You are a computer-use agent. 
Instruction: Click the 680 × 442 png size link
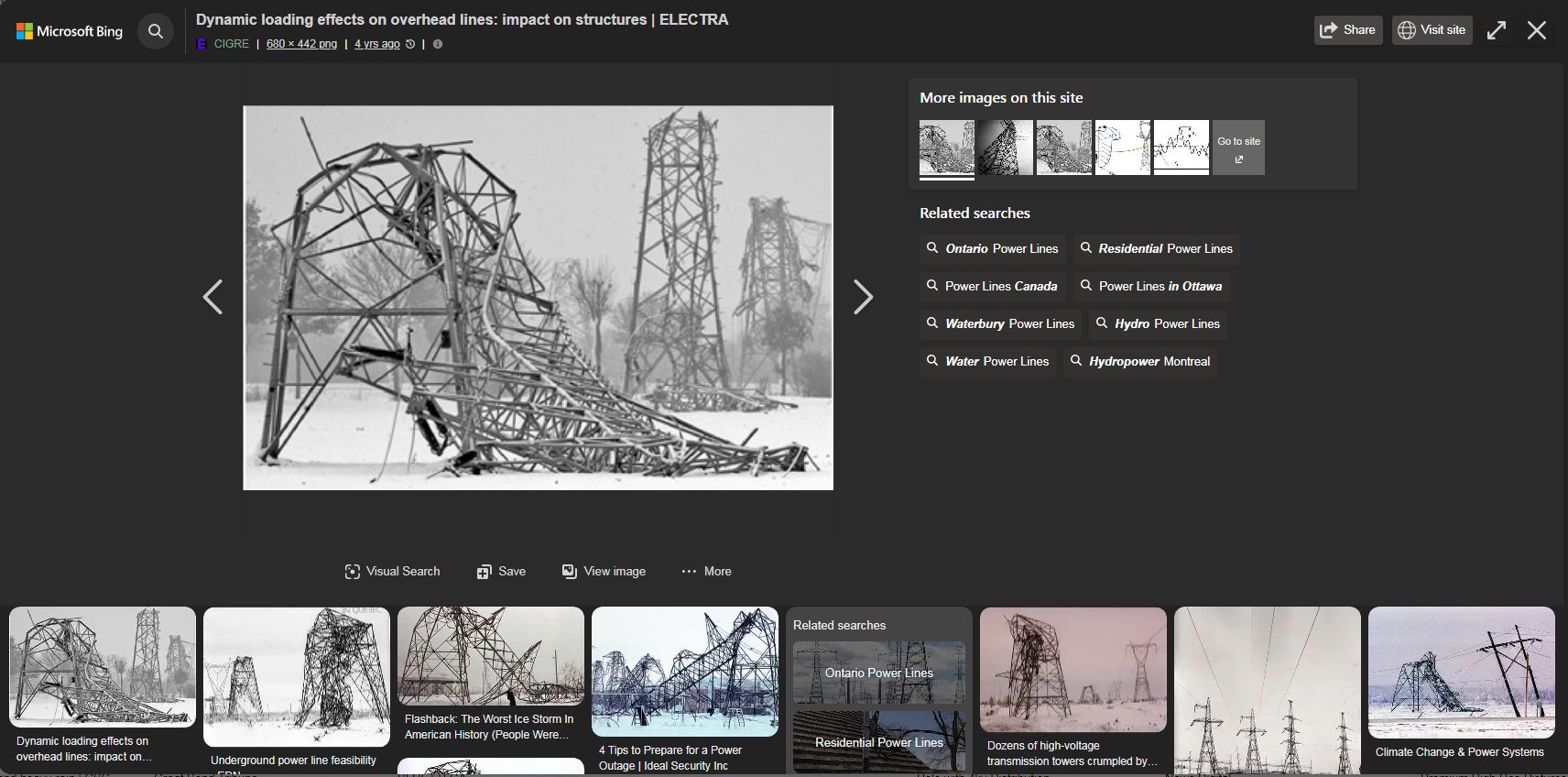(x=301, y=44)
